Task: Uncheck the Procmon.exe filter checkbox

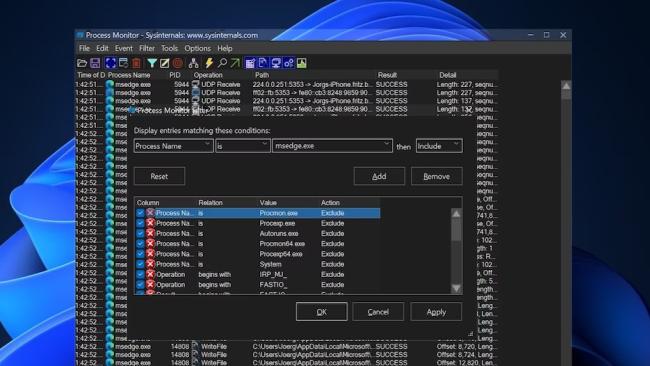Action: click(x=140, y=213)
